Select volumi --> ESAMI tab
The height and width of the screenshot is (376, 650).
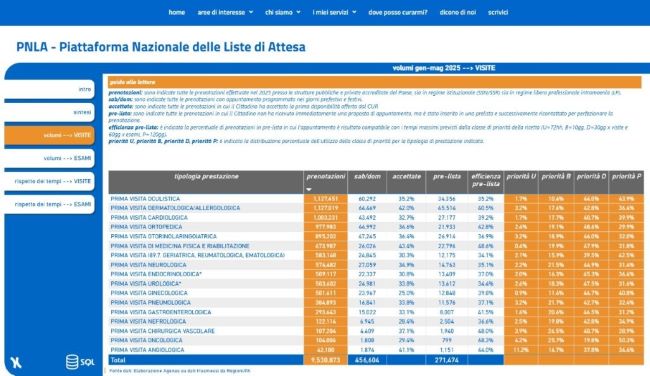click(49, 158)
